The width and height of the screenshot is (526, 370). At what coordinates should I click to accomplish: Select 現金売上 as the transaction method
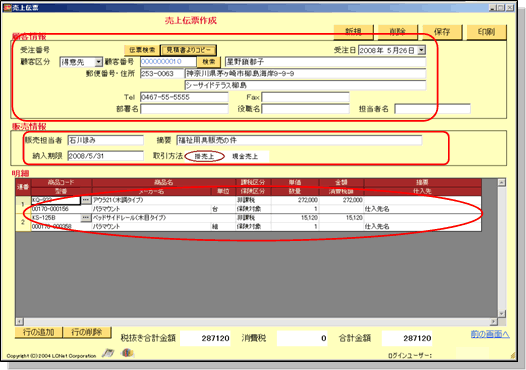point(245,156)
